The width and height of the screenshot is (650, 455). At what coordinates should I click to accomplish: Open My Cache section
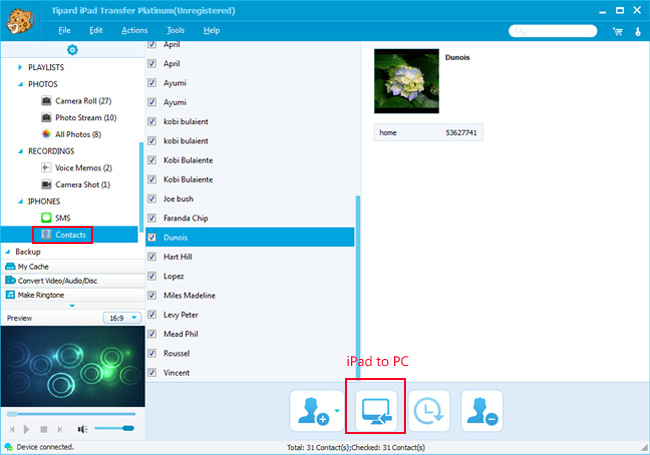73,266
